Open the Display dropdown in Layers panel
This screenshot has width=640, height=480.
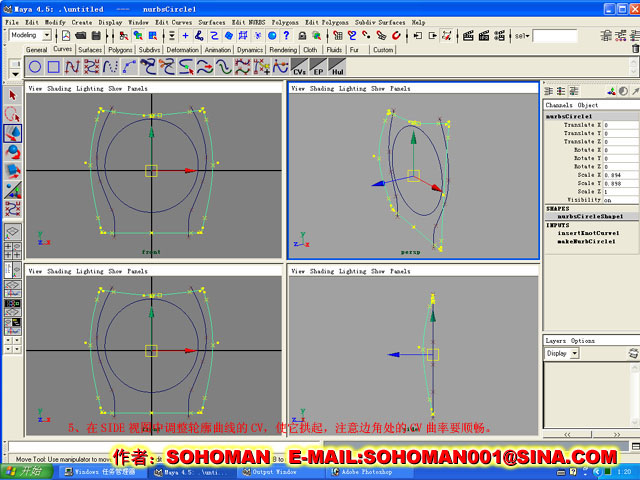pos(562,353)
